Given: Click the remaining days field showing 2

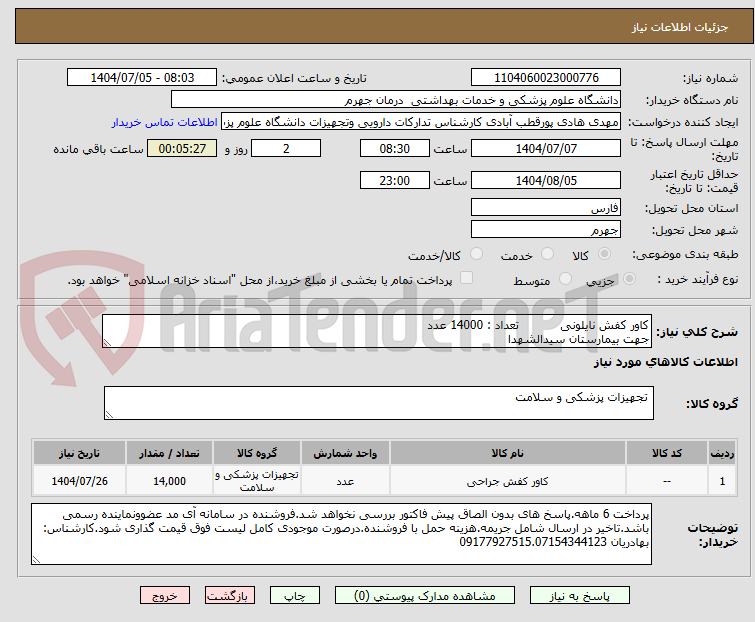Looking at the screenshot, I should tap(286, 148).
